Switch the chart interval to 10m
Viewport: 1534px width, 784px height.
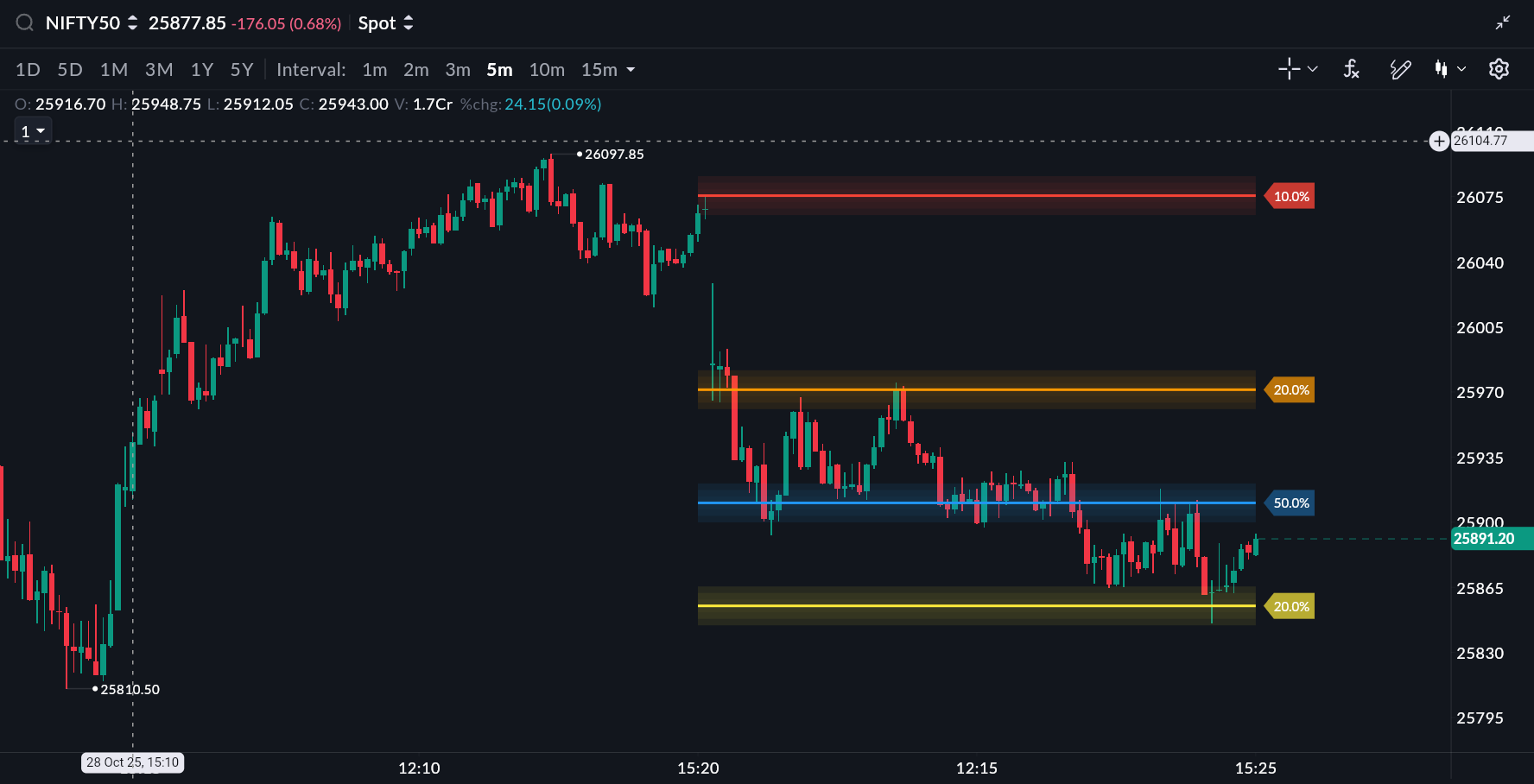[x=547, y=70]
